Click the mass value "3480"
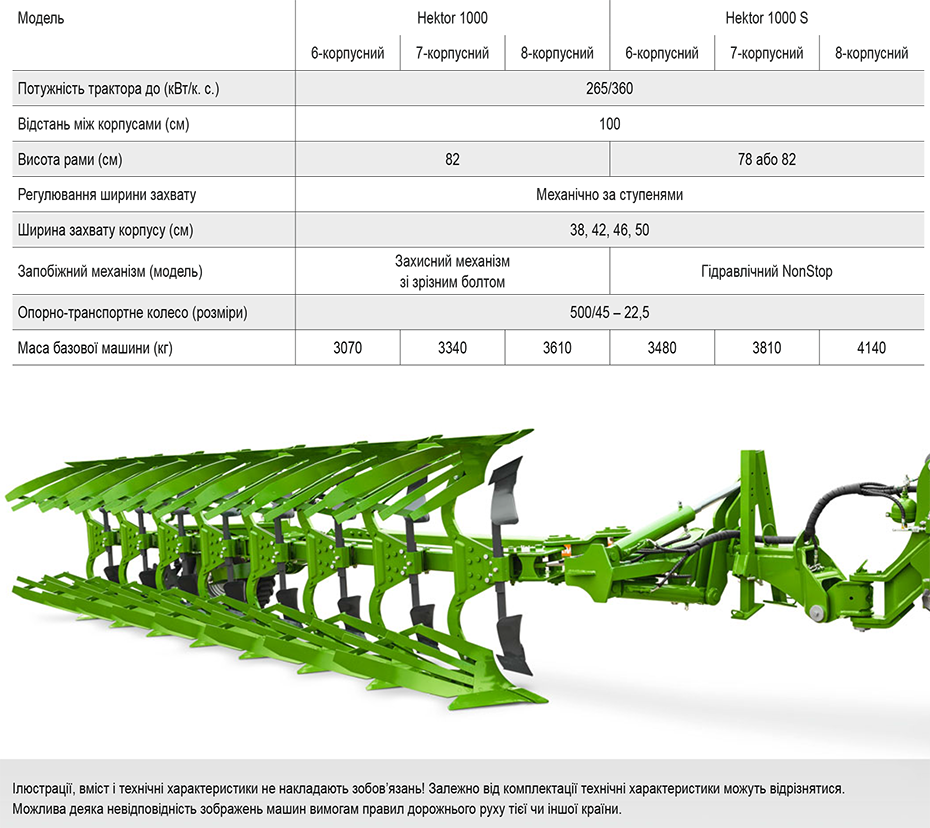Image resolution: width=930 pixels, height=828 pixels. coord(662,348)
